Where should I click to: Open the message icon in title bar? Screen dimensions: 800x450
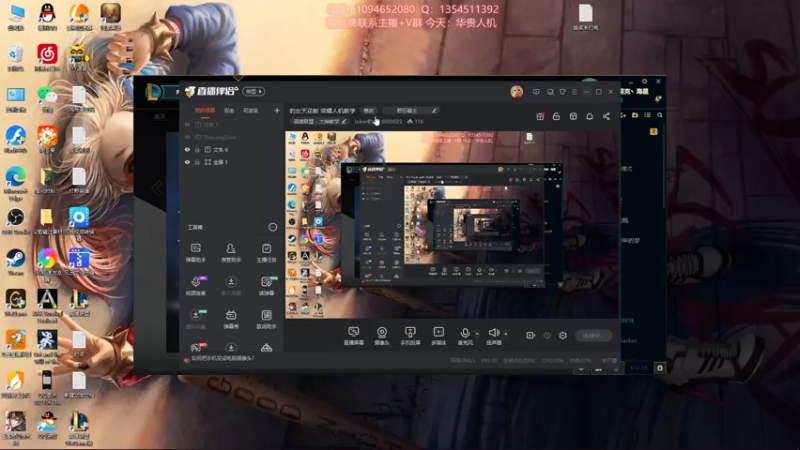(536, 92)
